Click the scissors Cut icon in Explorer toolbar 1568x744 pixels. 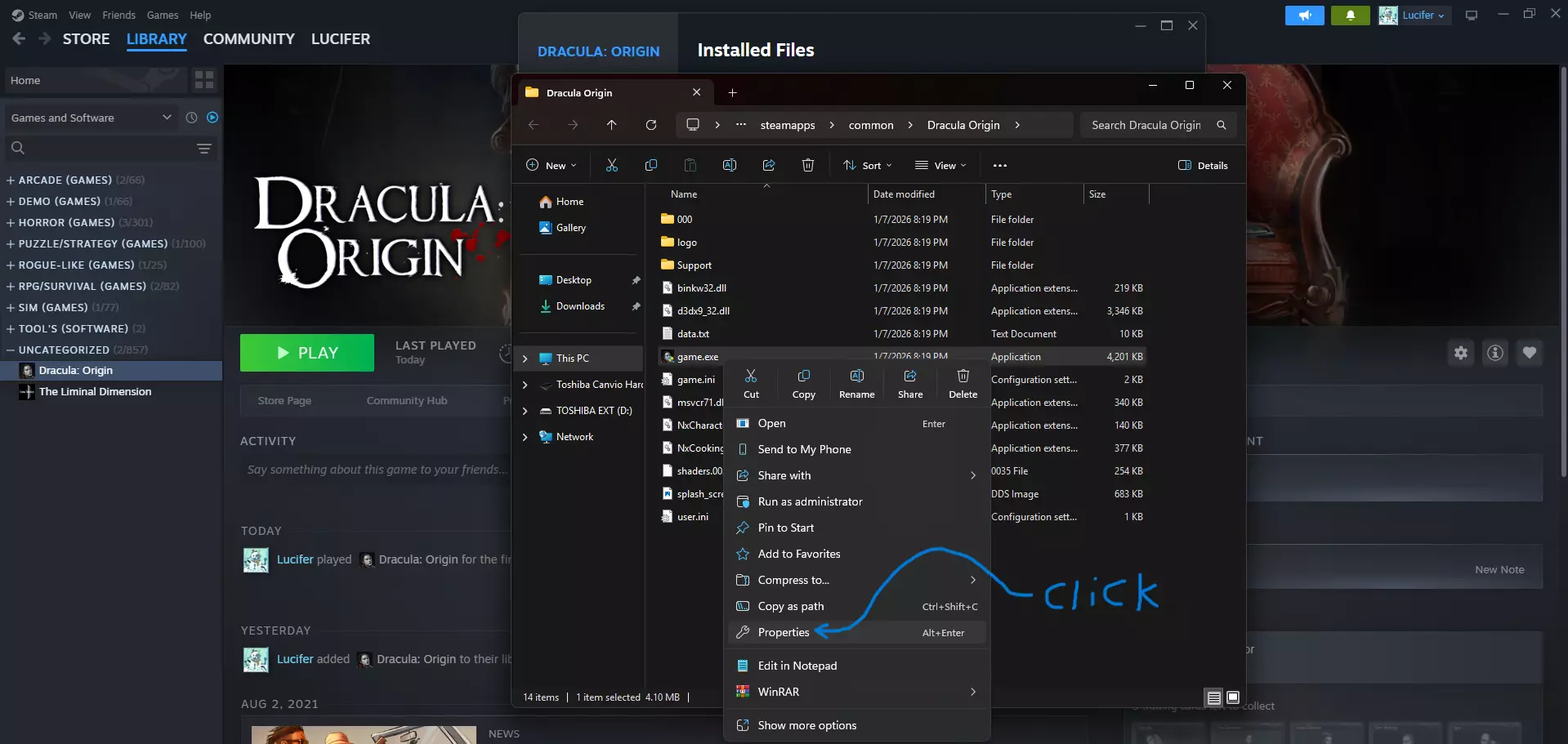coord(612,165)
